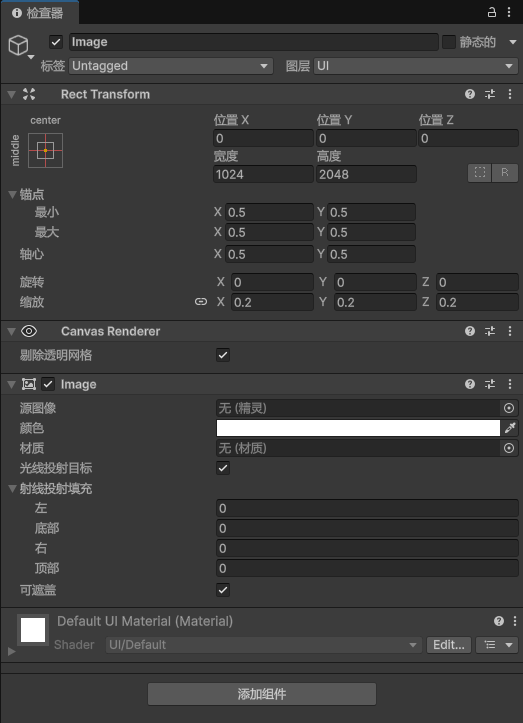Click the anchor preset center-middle icon
Viewport: 523px width, 723px height.
point(45,151)
